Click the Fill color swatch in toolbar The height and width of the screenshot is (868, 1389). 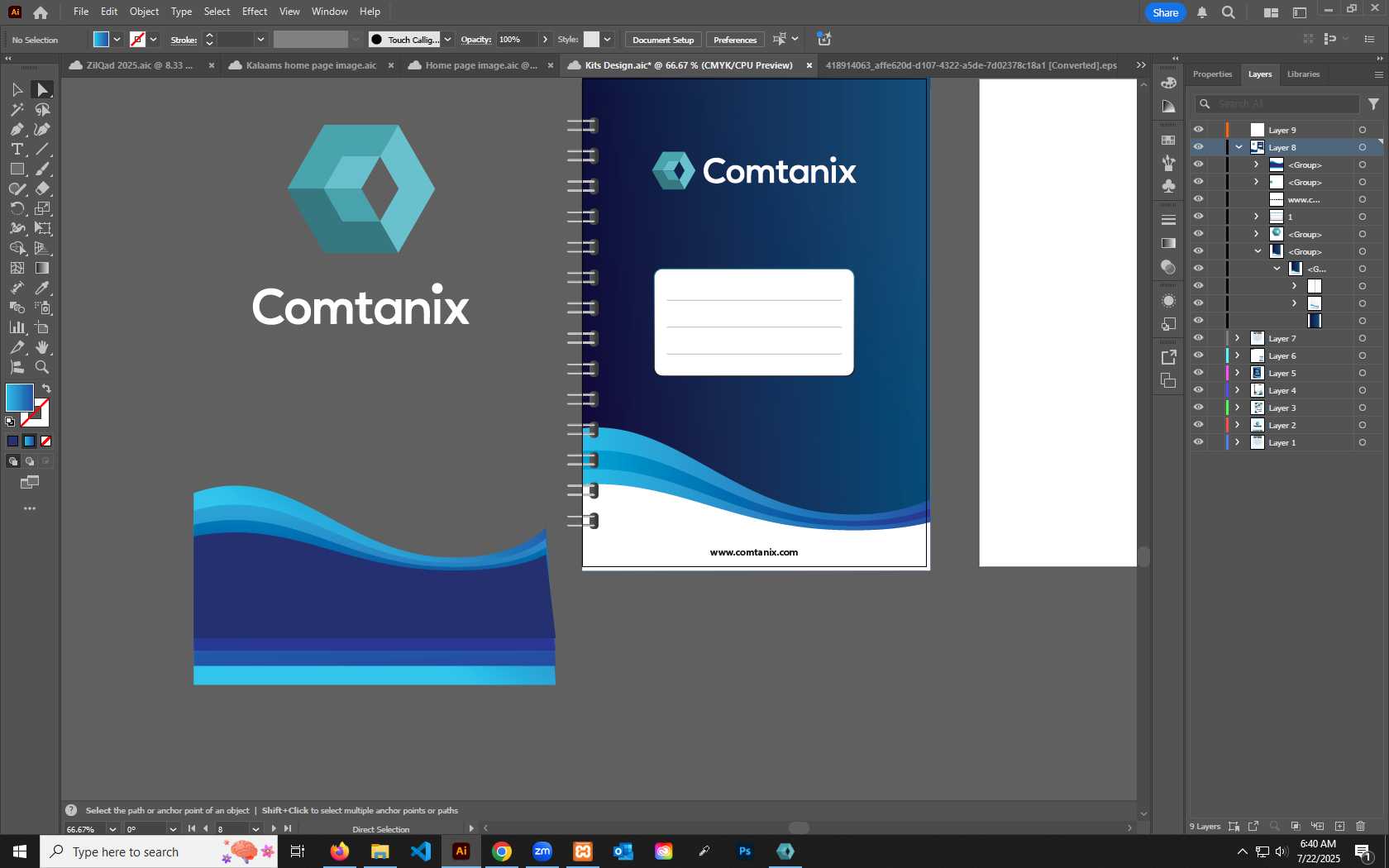19,398
